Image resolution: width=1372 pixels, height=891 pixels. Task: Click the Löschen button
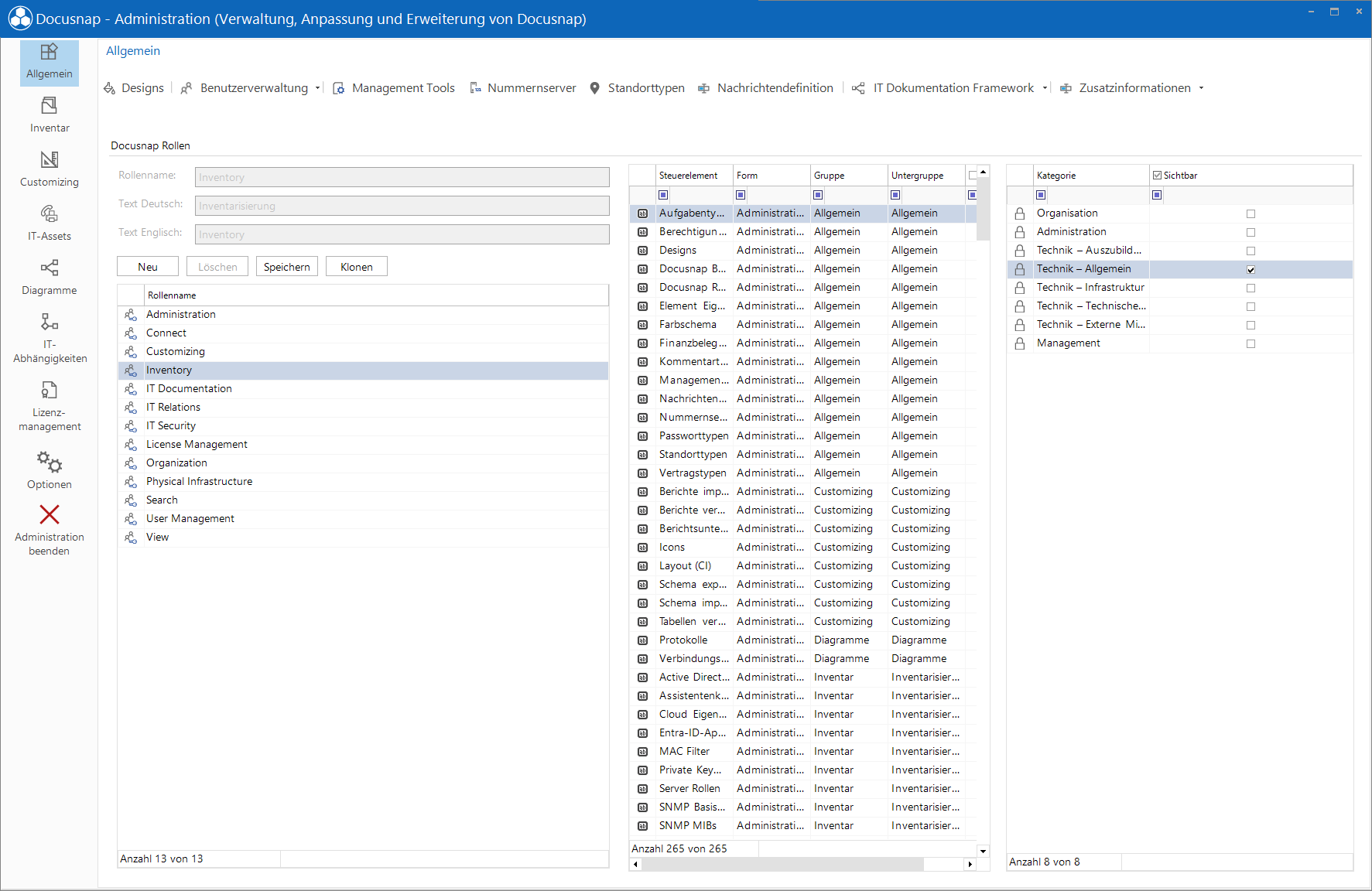click(217, 267)
